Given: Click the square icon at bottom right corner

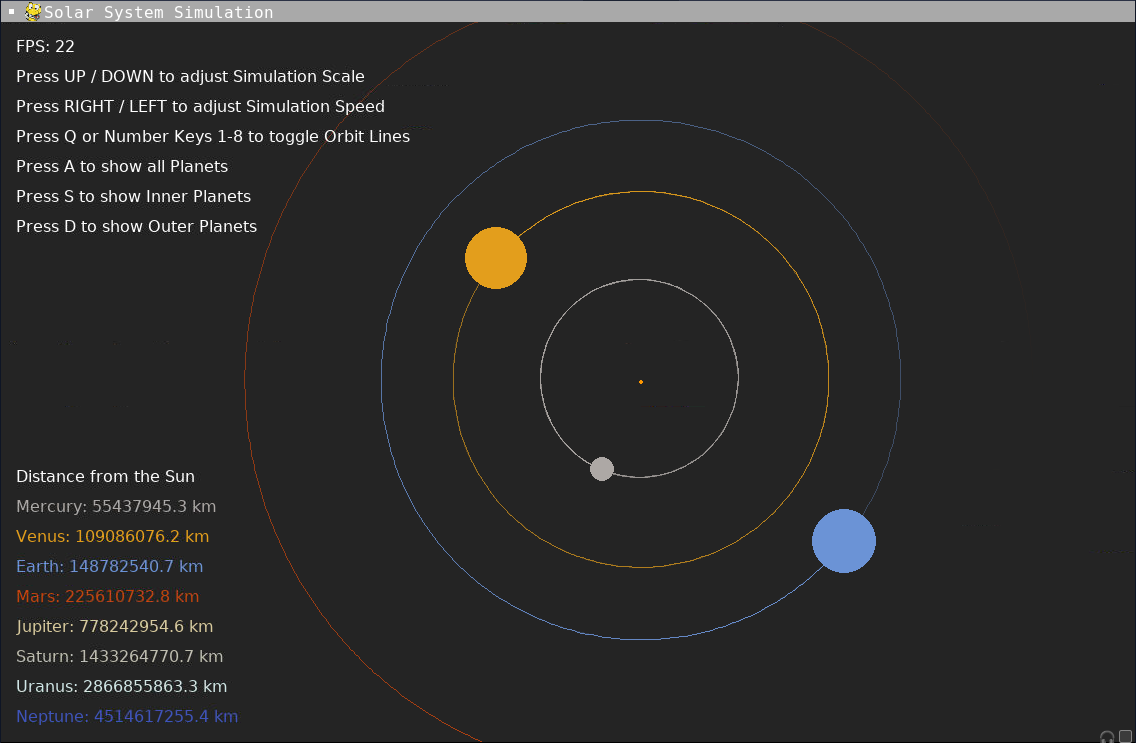Looking at the screenshot, I should point(1125,736).
